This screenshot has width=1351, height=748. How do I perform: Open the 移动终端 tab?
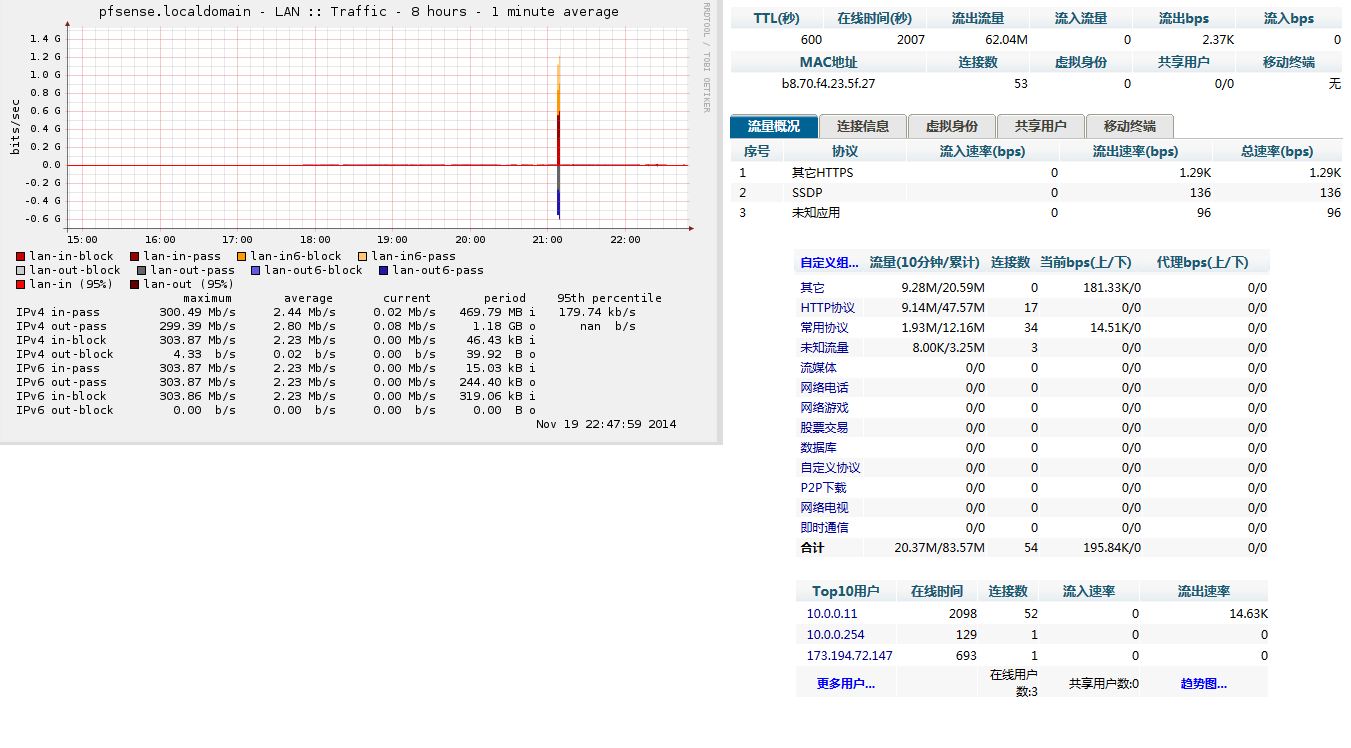pos(1130,126)
